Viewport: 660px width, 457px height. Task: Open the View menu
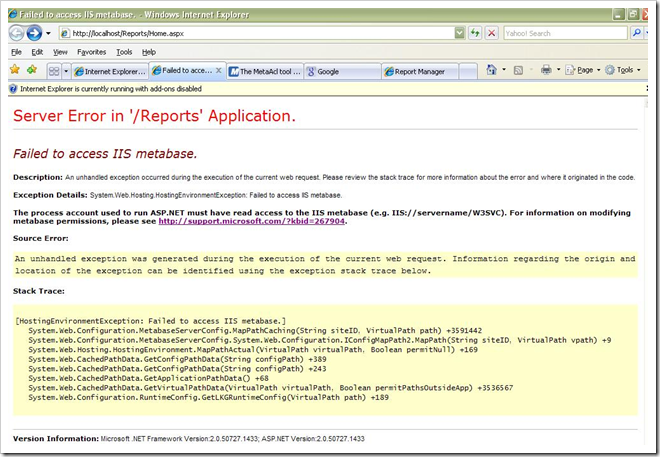[60, 52]
